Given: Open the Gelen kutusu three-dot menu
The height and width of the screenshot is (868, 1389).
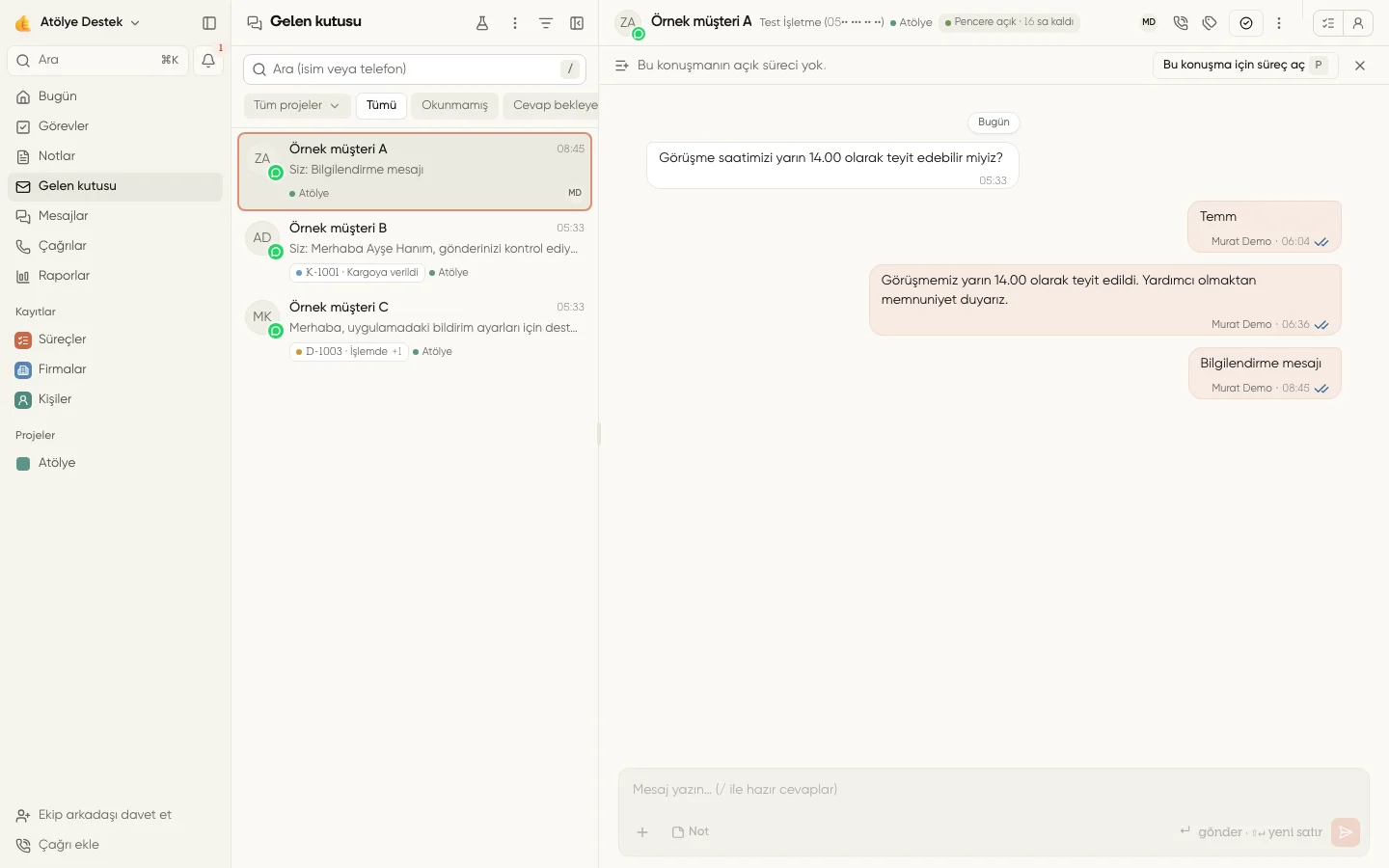Looking at the screenshot, I should [x=515, y=23].
